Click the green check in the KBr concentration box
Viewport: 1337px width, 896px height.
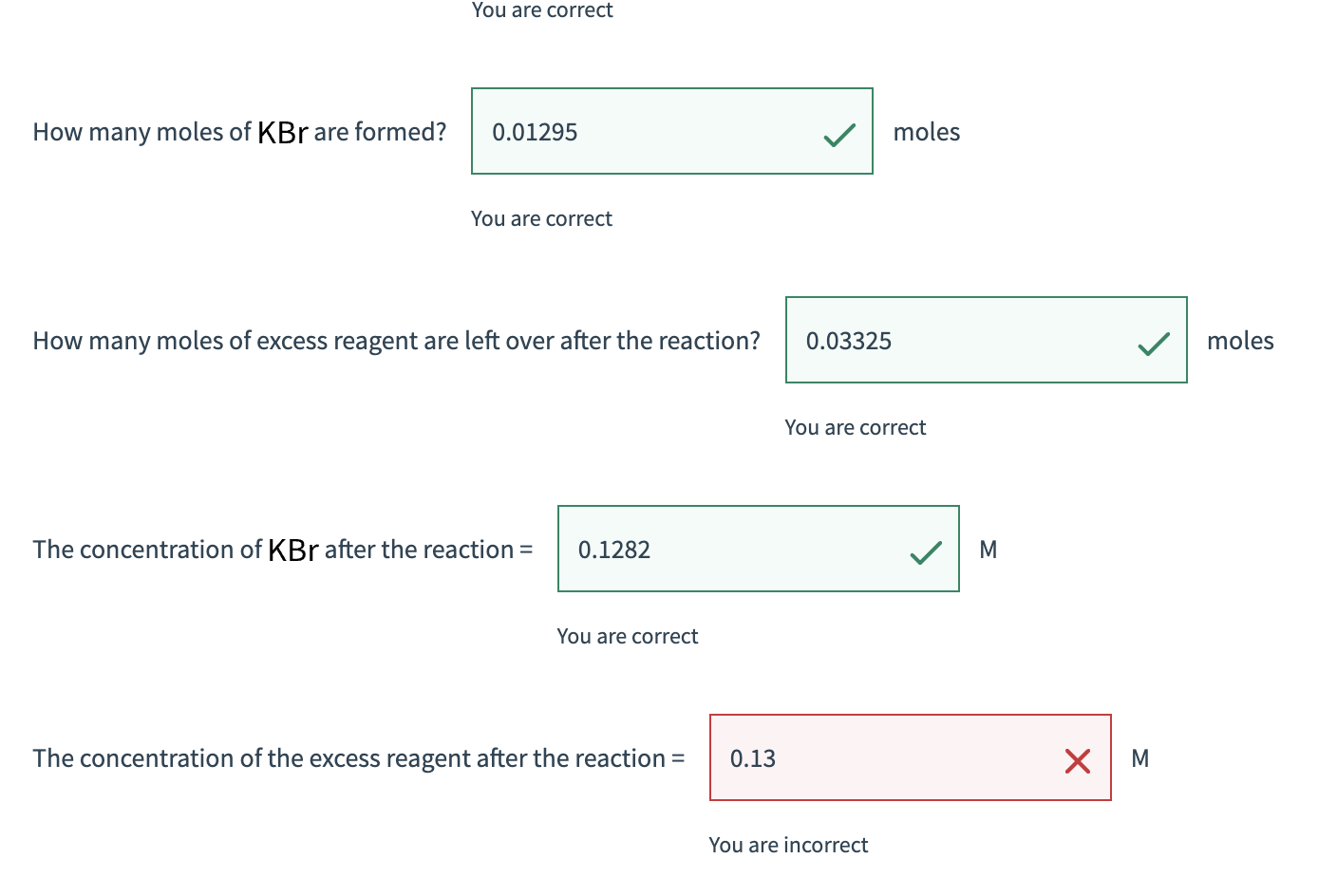[x=925, y=553]
